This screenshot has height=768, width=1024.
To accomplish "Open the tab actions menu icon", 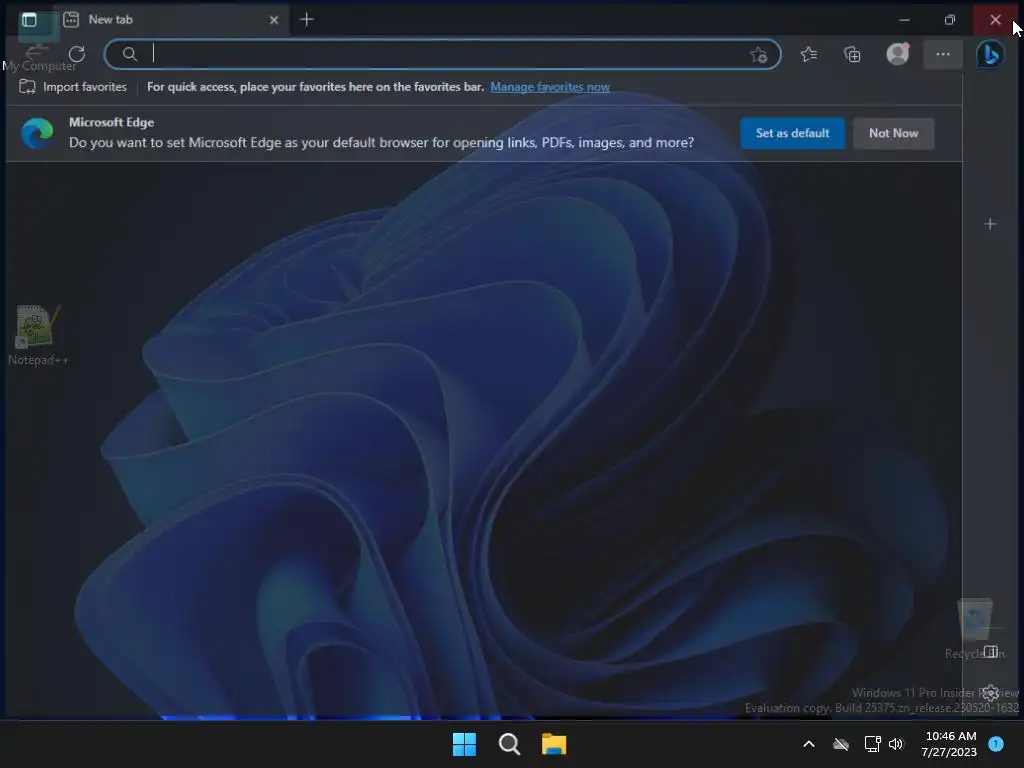I will point(29,20).
